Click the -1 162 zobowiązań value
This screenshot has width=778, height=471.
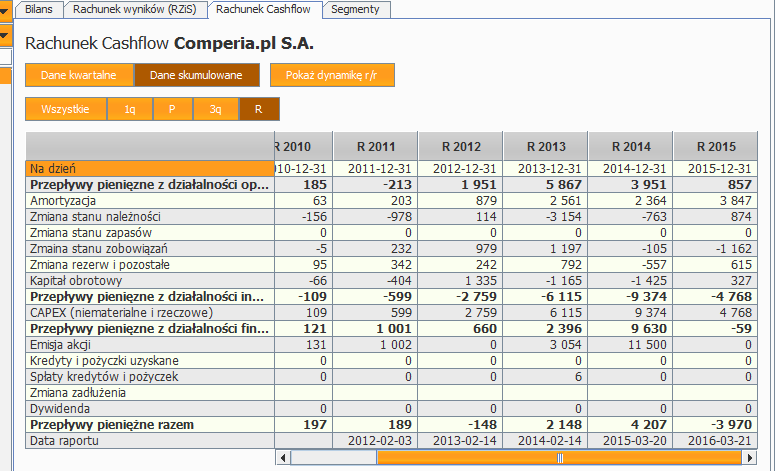[x=733, y=249]
